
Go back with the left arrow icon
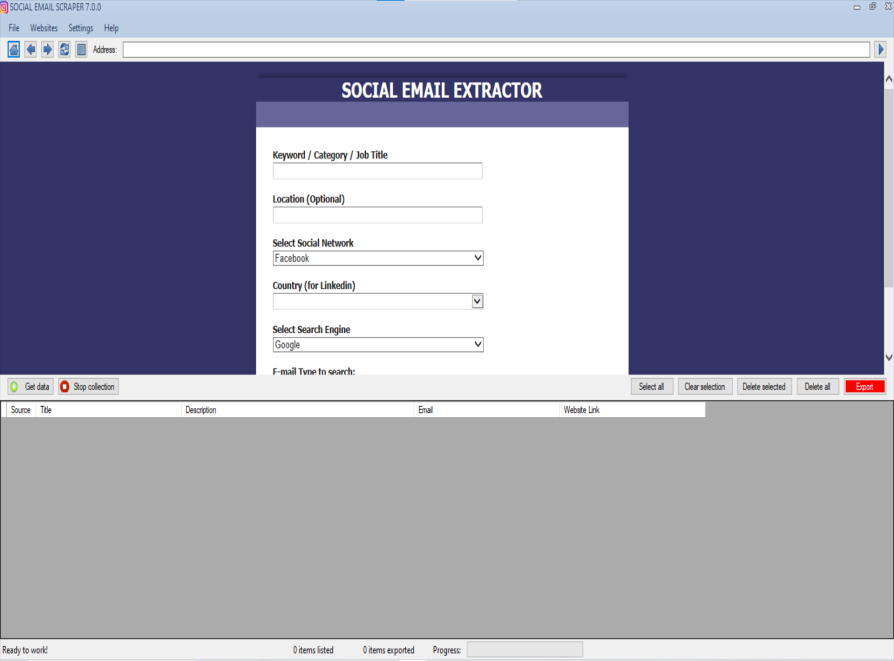pyautogui.click(x=31, y=50)
